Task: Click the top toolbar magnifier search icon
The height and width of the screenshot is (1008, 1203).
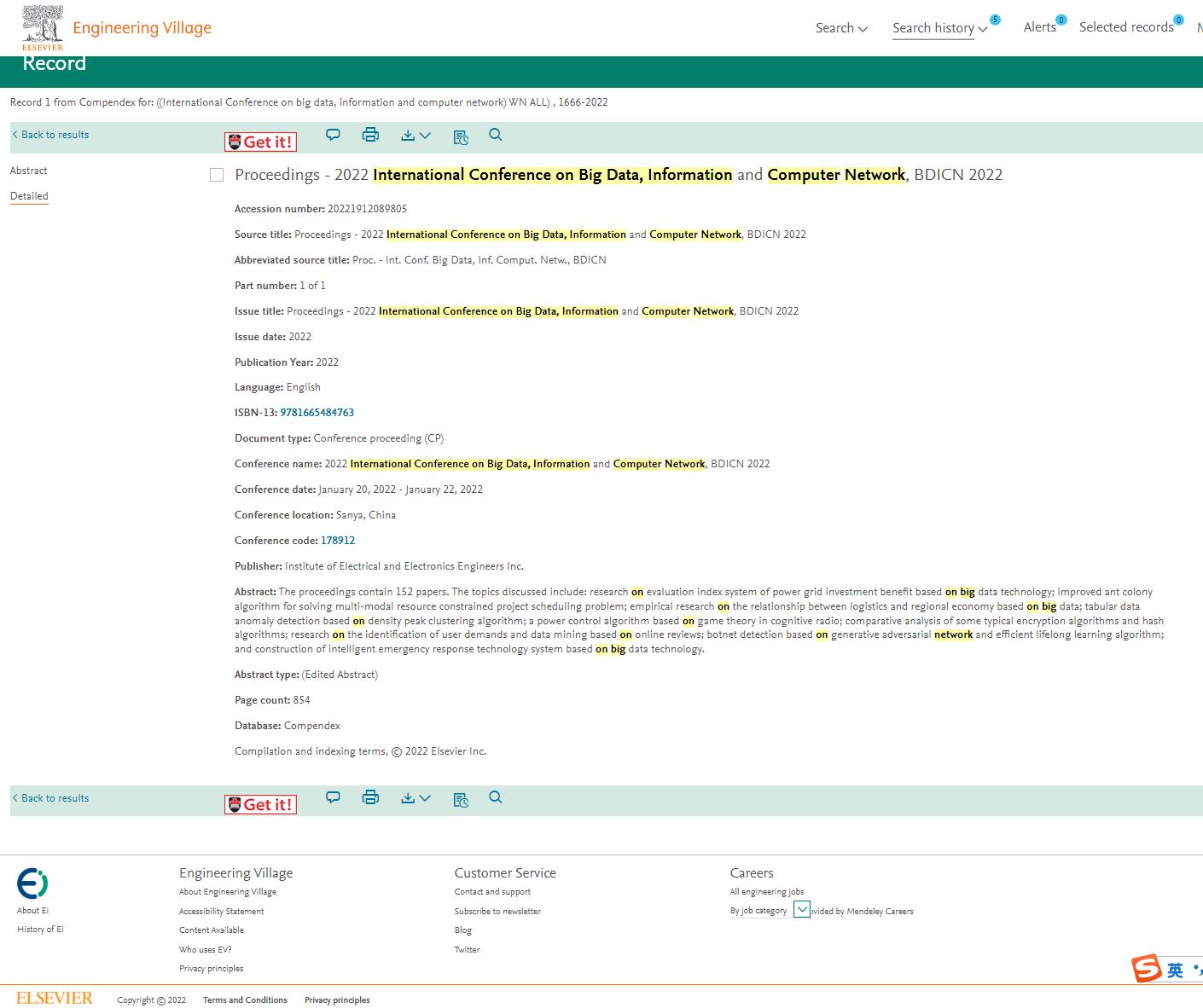Action: [x=496, y=135]
